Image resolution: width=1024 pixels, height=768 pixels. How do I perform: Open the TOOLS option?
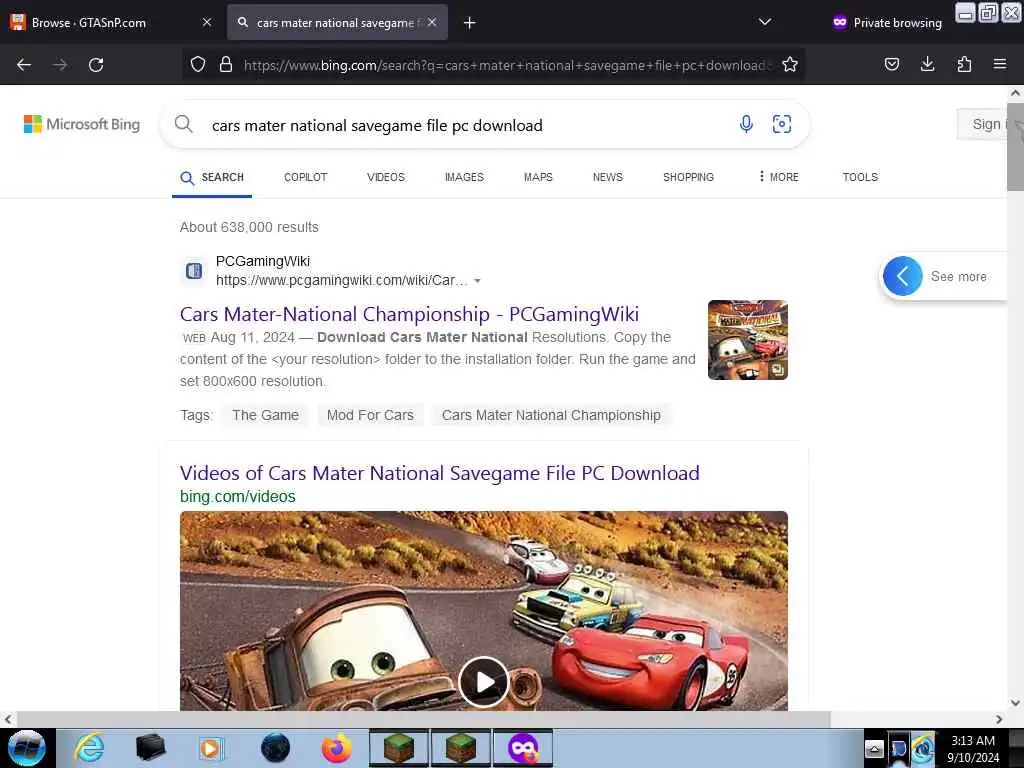860,178
